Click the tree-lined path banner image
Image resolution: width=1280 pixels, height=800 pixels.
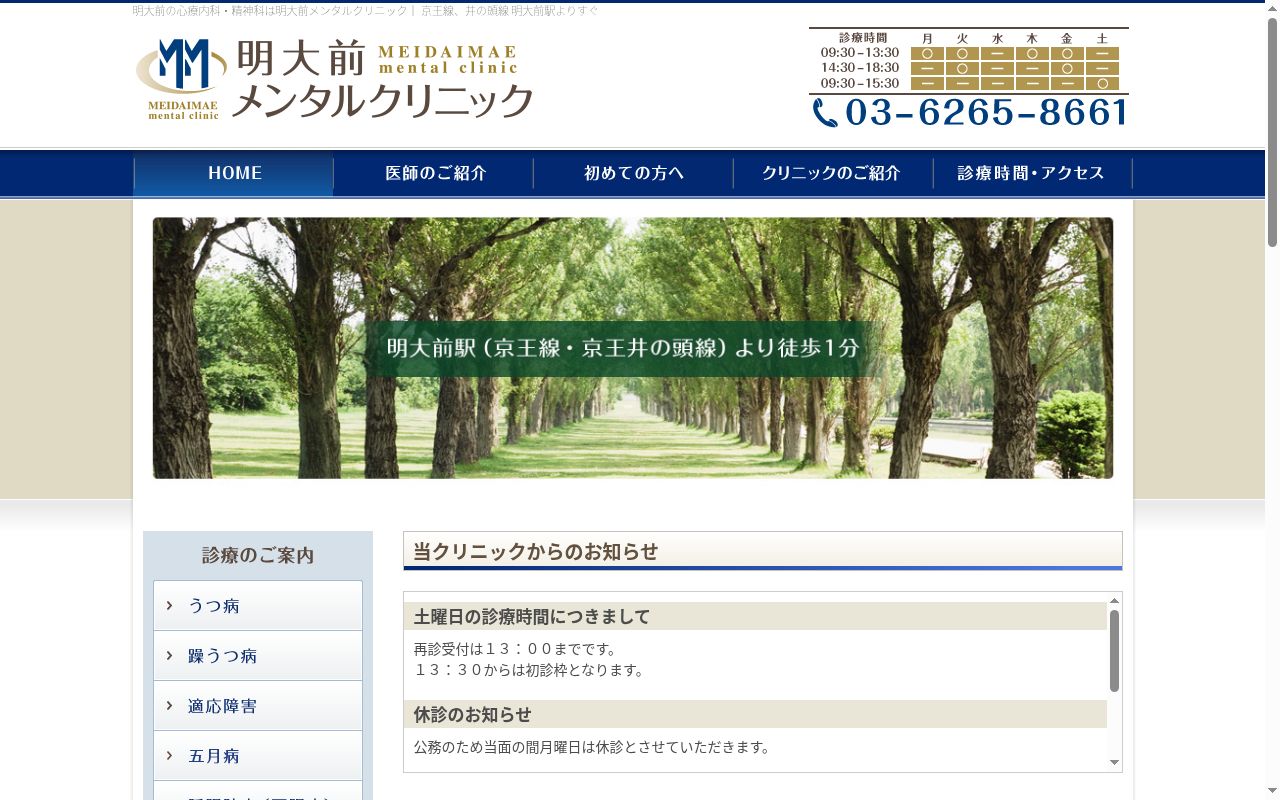click(633, 348)
